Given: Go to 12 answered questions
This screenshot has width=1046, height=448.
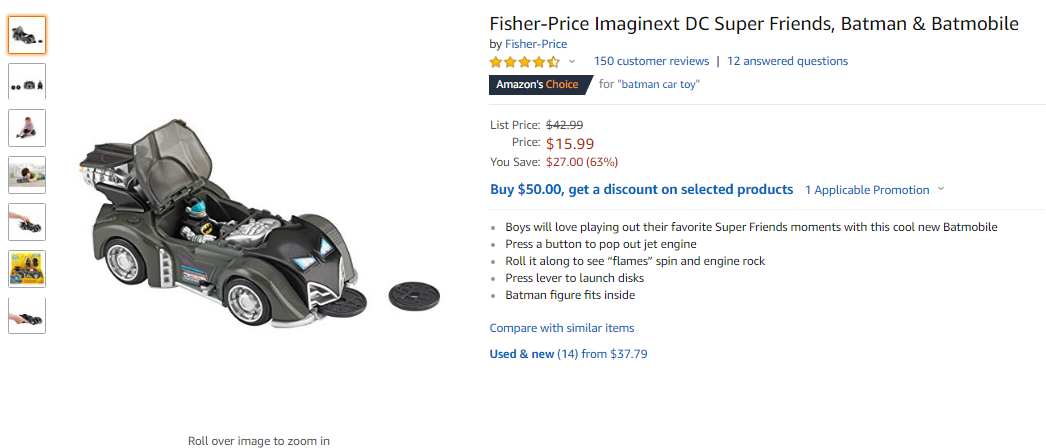Looking at the screenshot, I should click(x=787, y=61).
